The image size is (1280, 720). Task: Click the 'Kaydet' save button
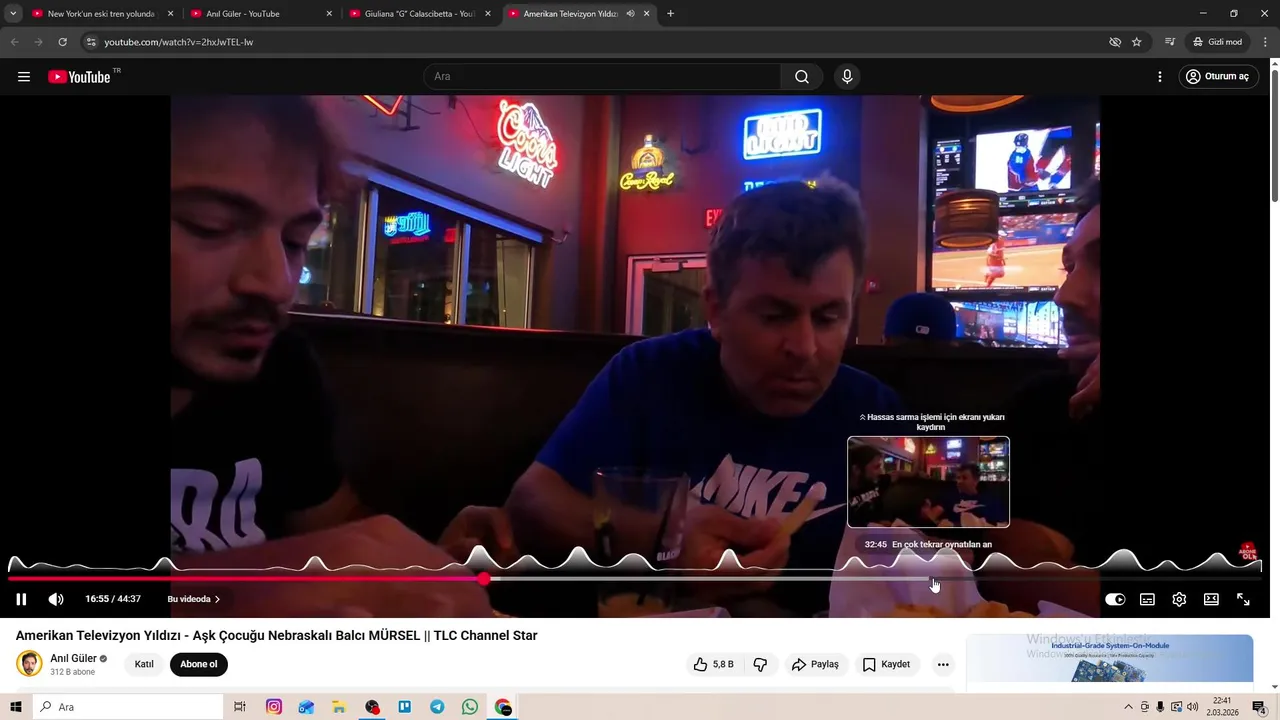pyautogui.click(x=886, y=664)
